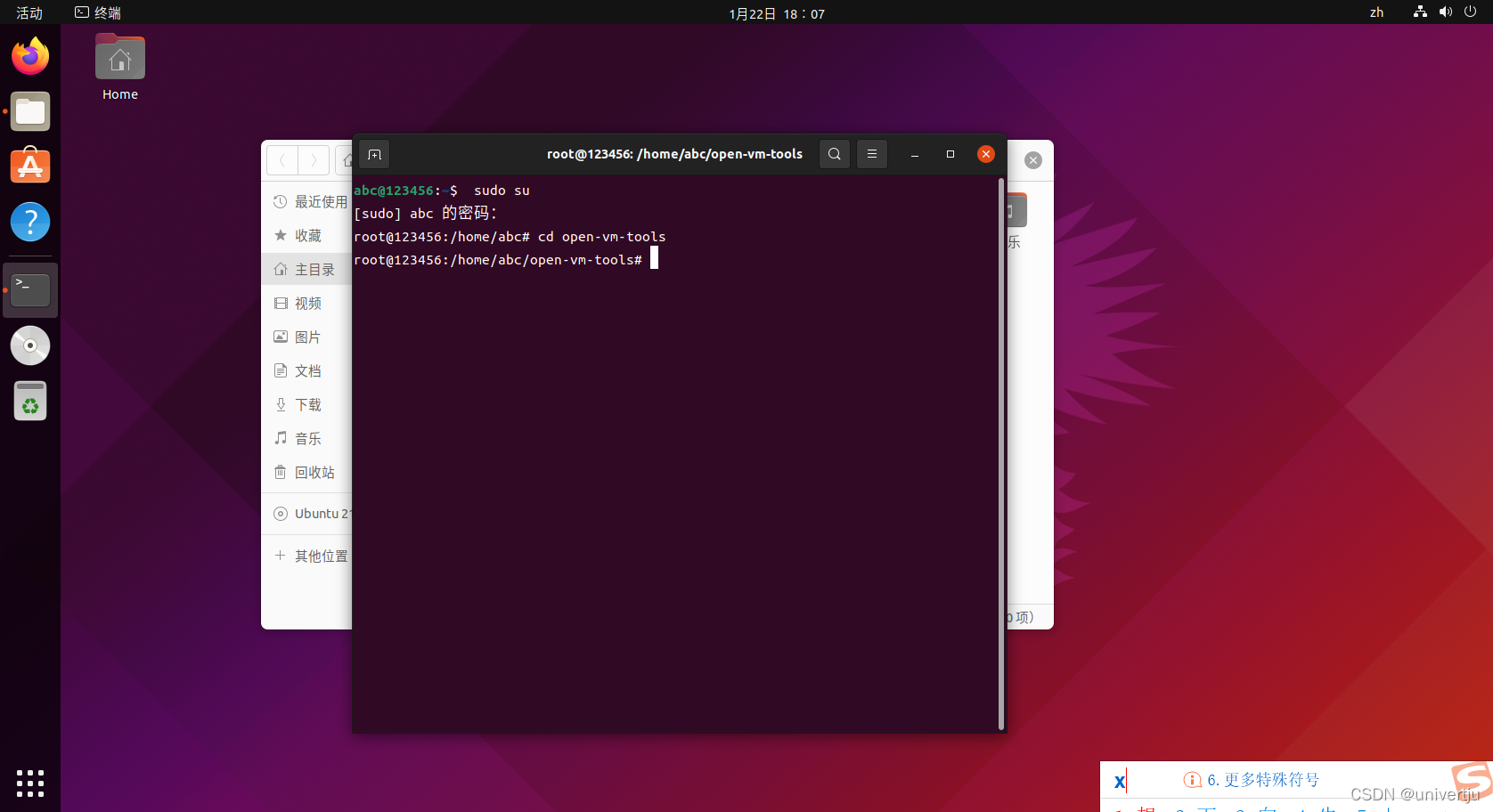Open the 终端 app menu in top bar
The width and height of the screenshot is (1493, 812).
98,13
